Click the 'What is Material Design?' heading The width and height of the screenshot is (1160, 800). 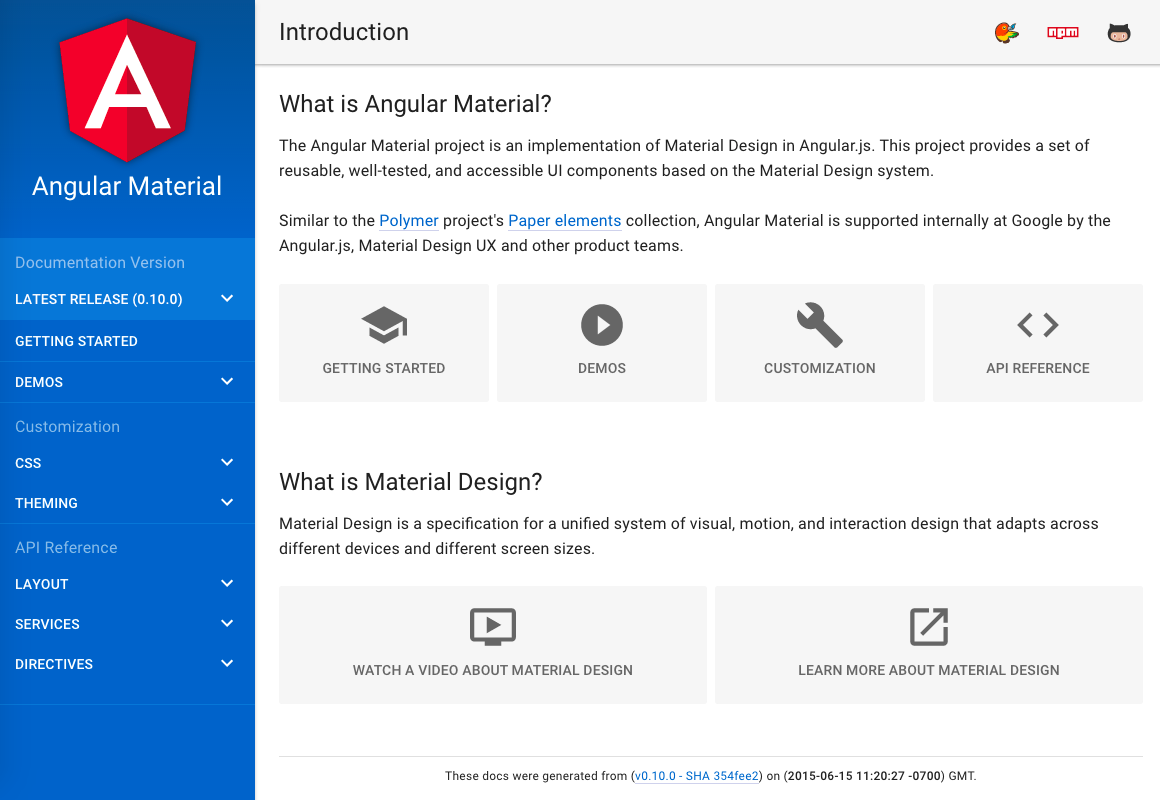pyautogui.click(x=411, y=482)
